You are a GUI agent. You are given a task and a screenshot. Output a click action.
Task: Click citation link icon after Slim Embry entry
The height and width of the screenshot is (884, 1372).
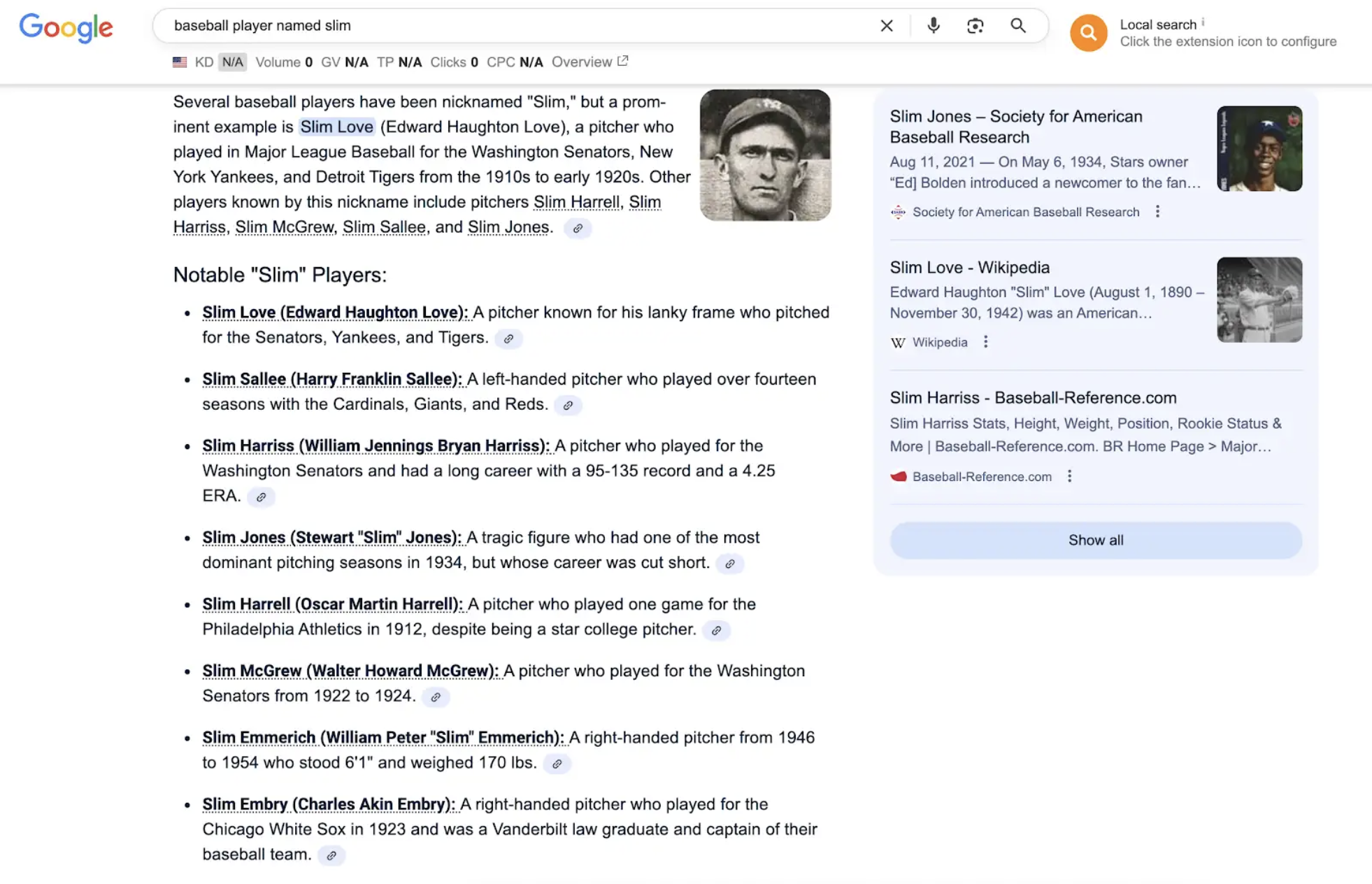(x=331, y=855)
